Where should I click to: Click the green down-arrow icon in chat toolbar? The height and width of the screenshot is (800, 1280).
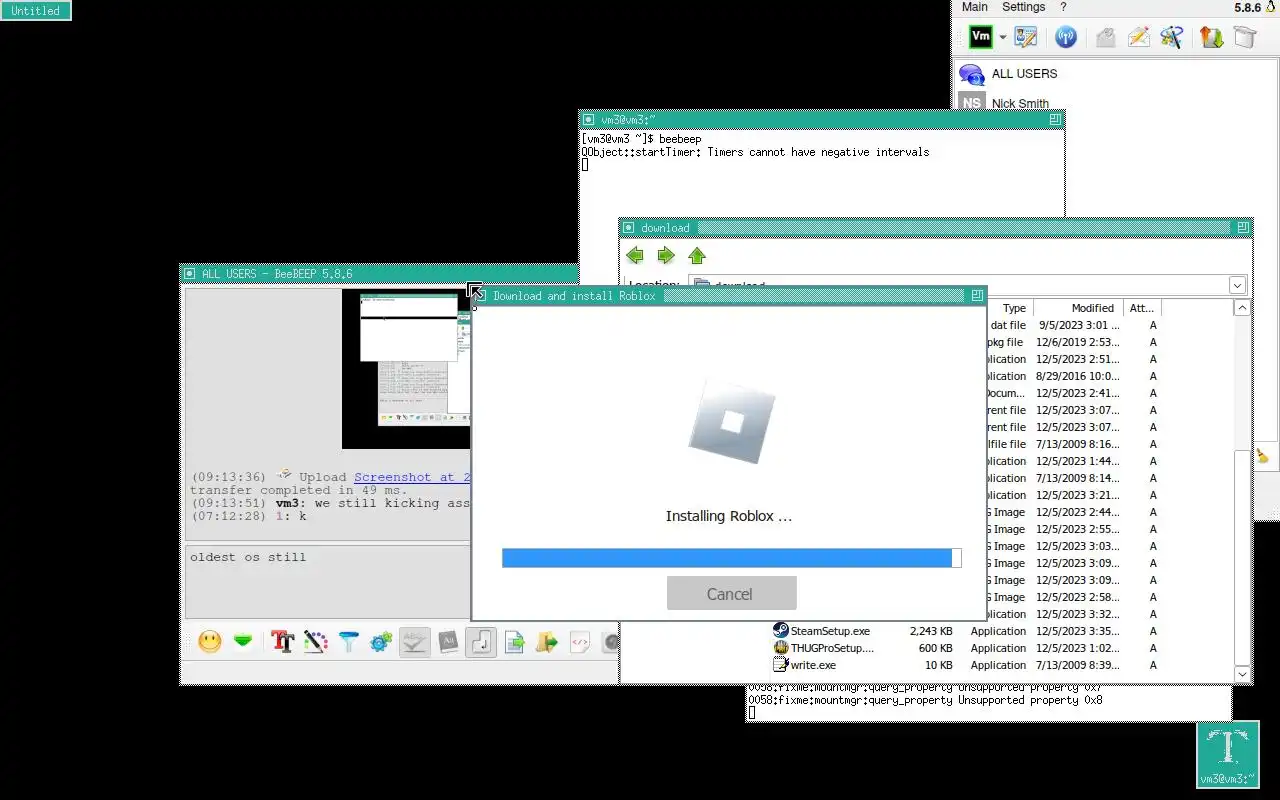point(243,642)
